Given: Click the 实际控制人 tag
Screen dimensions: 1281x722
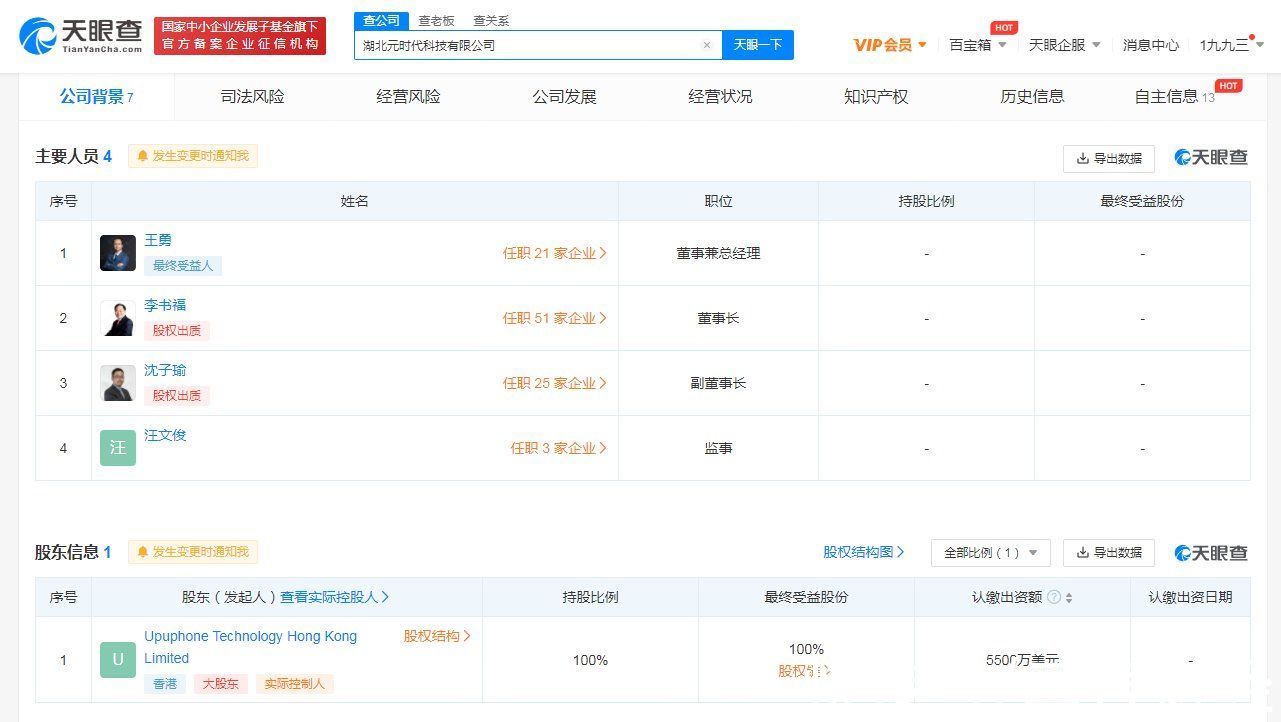Looking at the screenshot, I should (294, 684).
